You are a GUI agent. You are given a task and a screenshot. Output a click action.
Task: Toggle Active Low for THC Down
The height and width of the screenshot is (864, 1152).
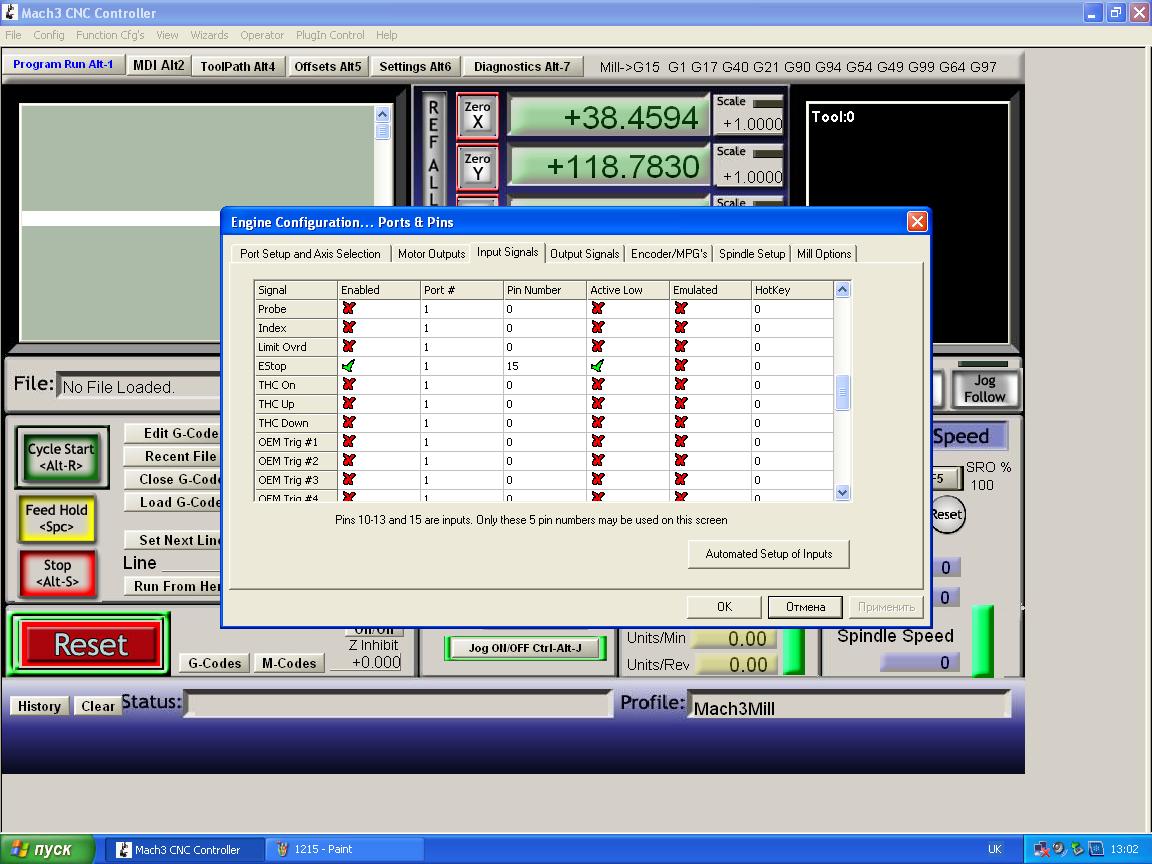[x=598, y=423]
